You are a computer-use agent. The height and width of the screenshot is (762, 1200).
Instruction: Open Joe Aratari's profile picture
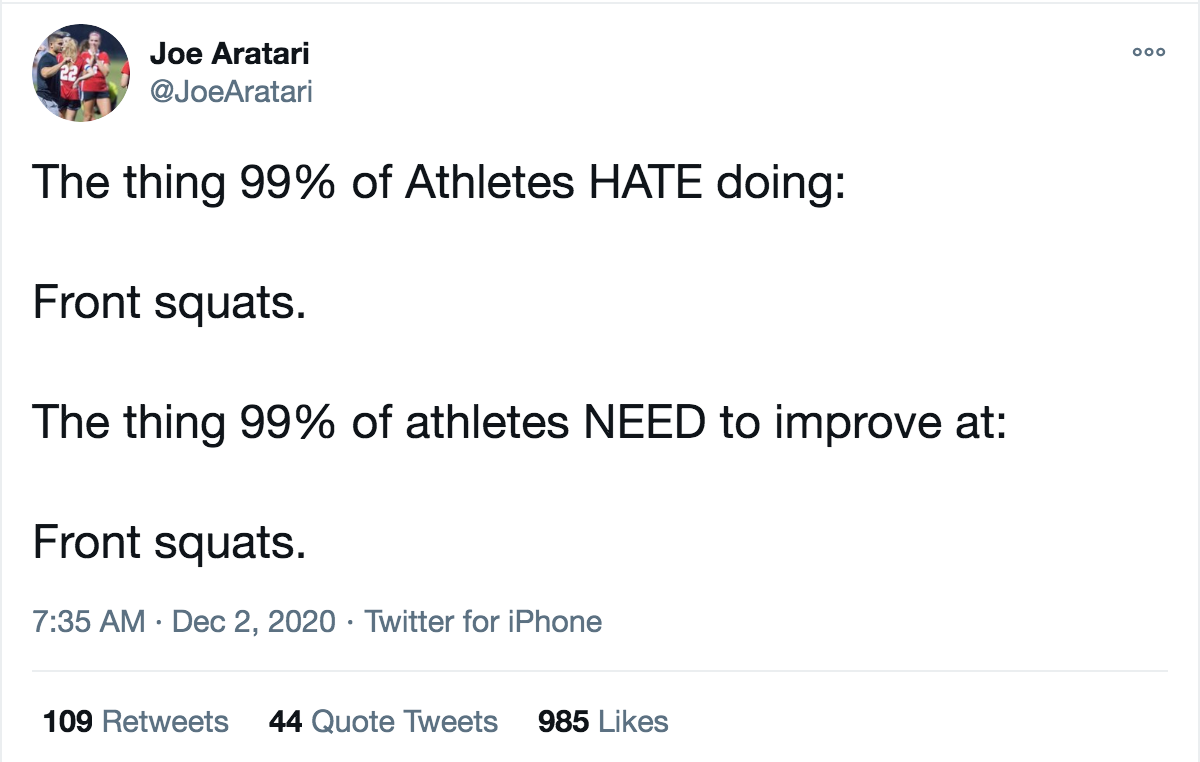pos(82,73)
